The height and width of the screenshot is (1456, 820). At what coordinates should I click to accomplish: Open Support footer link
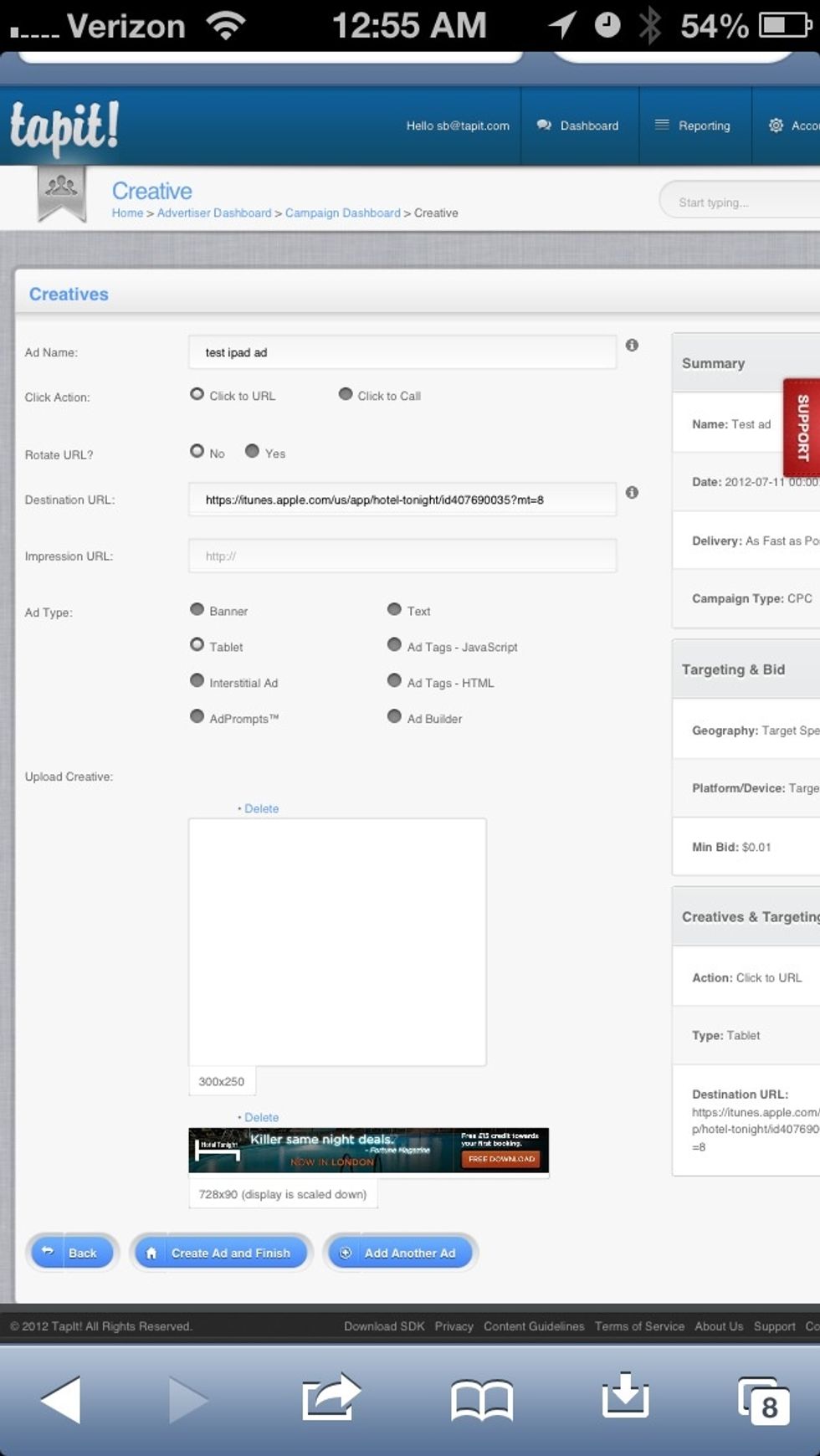coord(775,1326)
